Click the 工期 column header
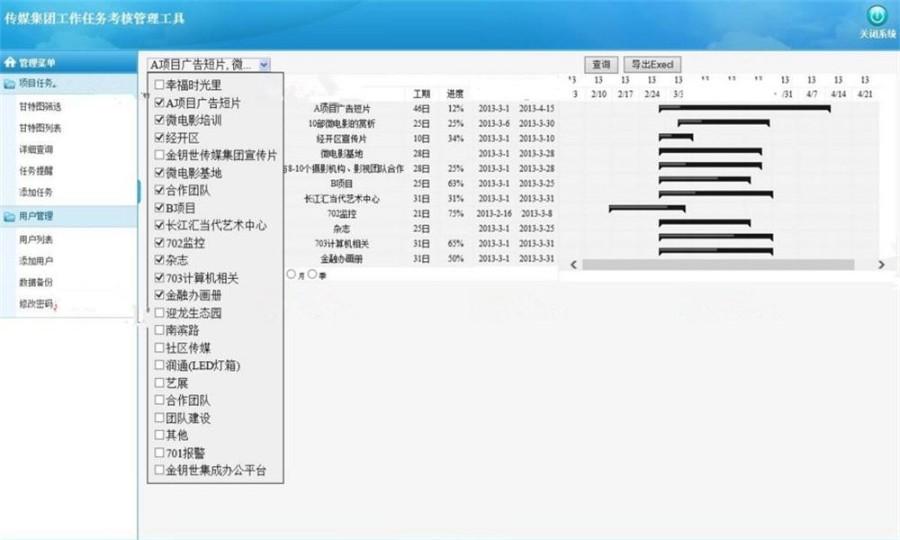 pos(421,94)
